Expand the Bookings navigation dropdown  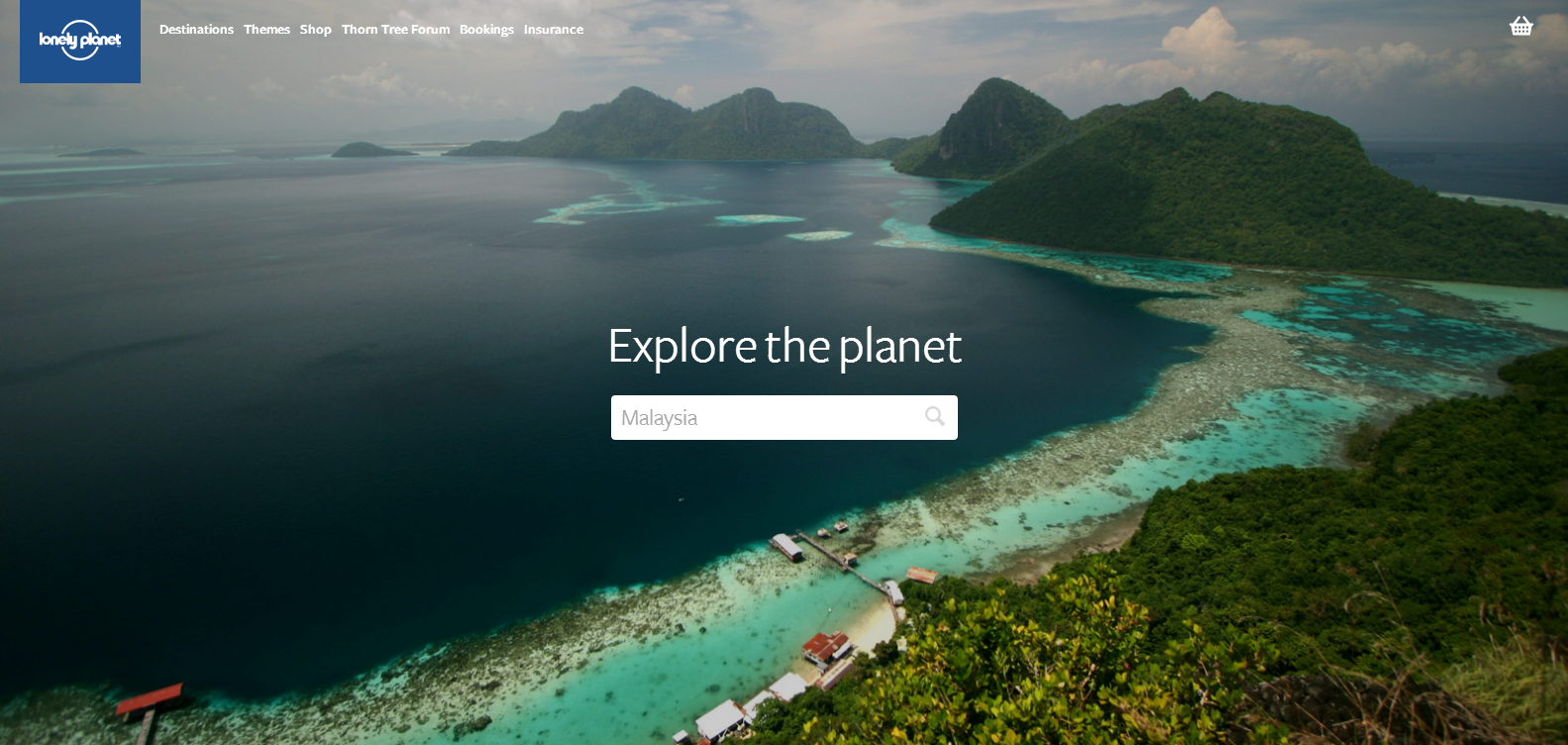coord(486,30)
